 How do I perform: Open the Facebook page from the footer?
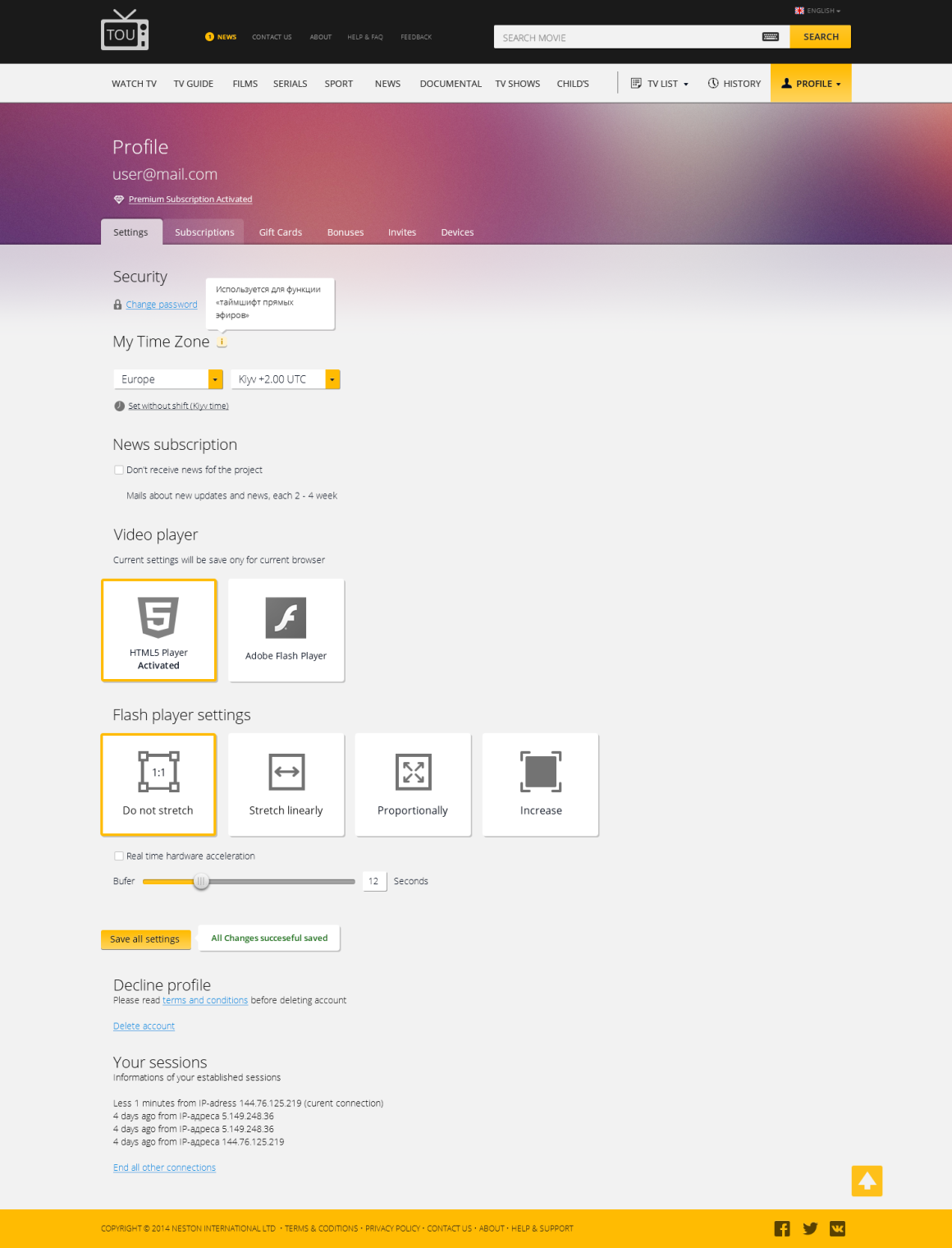[781, 1228]
